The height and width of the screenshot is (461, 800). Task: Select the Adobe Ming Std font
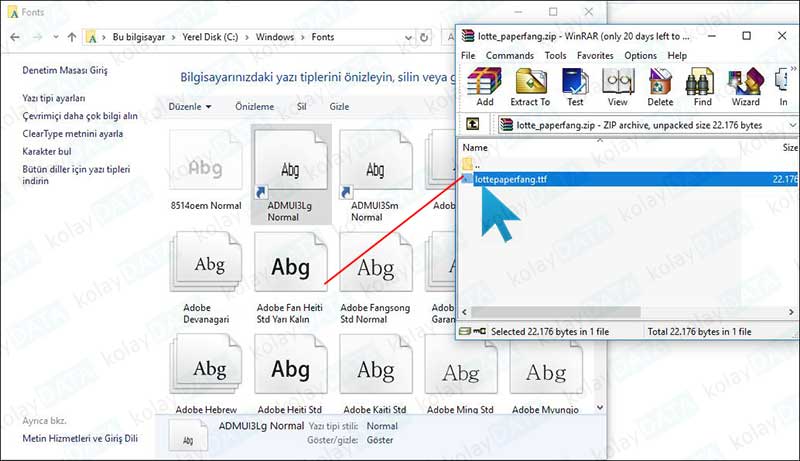460,374
